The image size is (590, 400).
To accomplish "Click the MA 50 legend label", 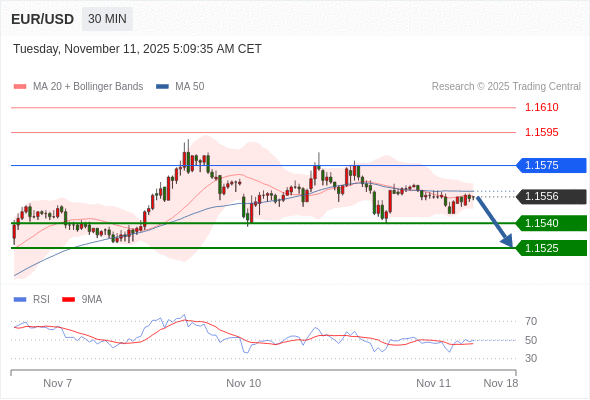I will coord(190,87).
